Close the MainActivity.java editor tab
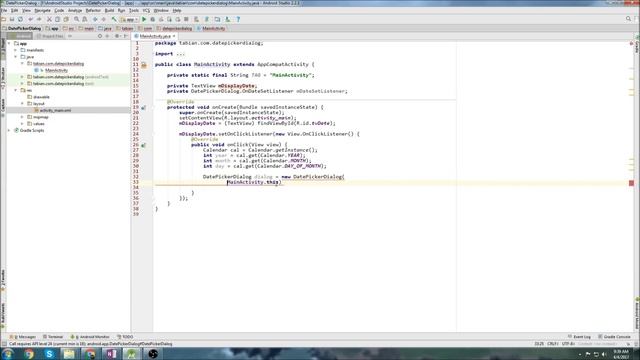This screenshot has height=360, width=640. pyautogui.click(x=174, y=36)
